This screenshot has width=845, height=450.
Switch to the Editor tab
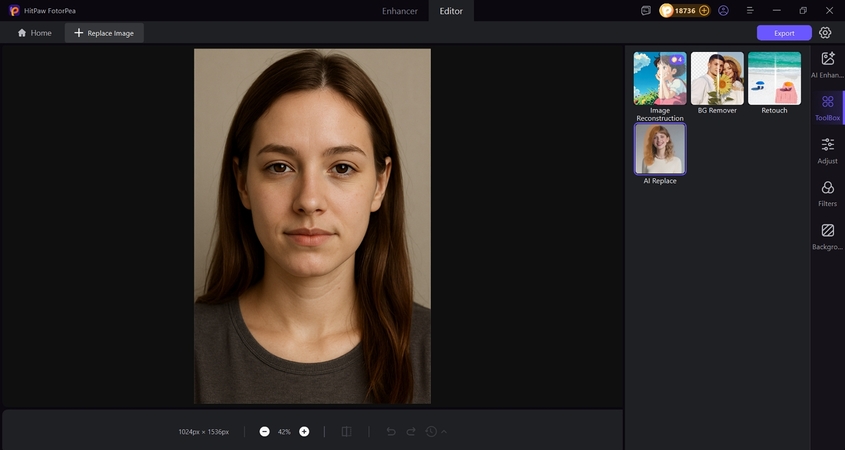[452, 11]
